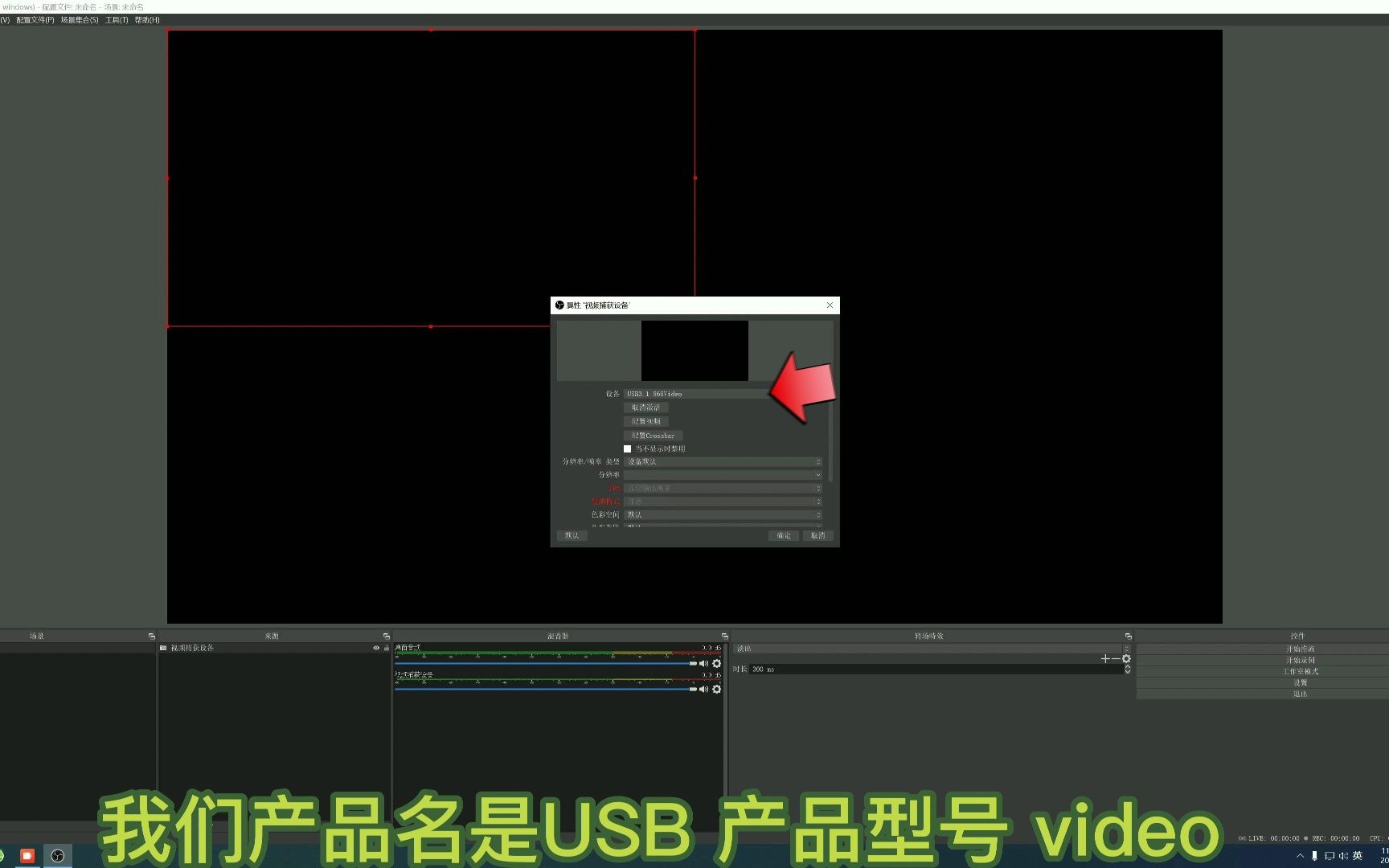Click the OBS Studio icon on the taskbar

(57, 855)
